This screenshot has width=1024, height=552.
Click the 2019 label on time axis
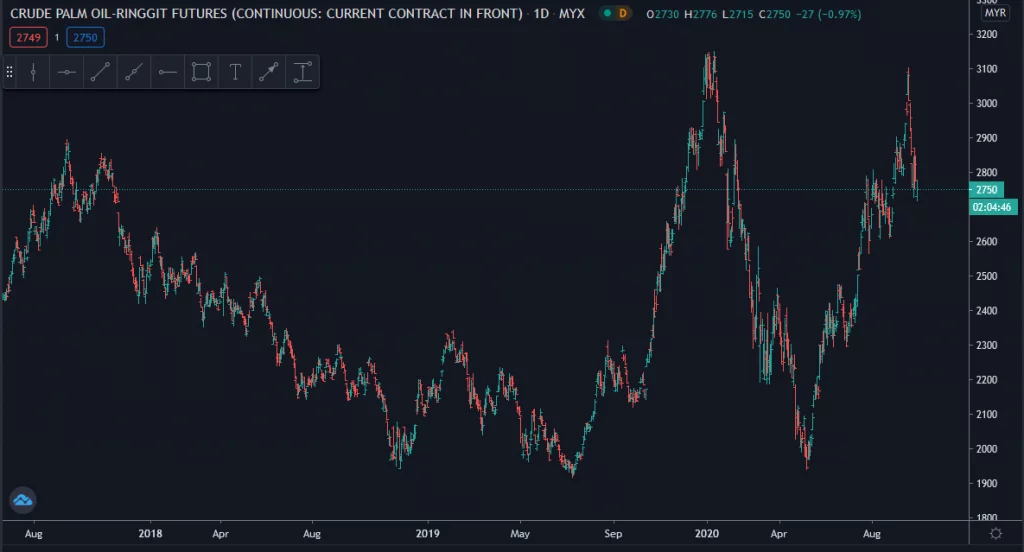(x=428, y=534)
